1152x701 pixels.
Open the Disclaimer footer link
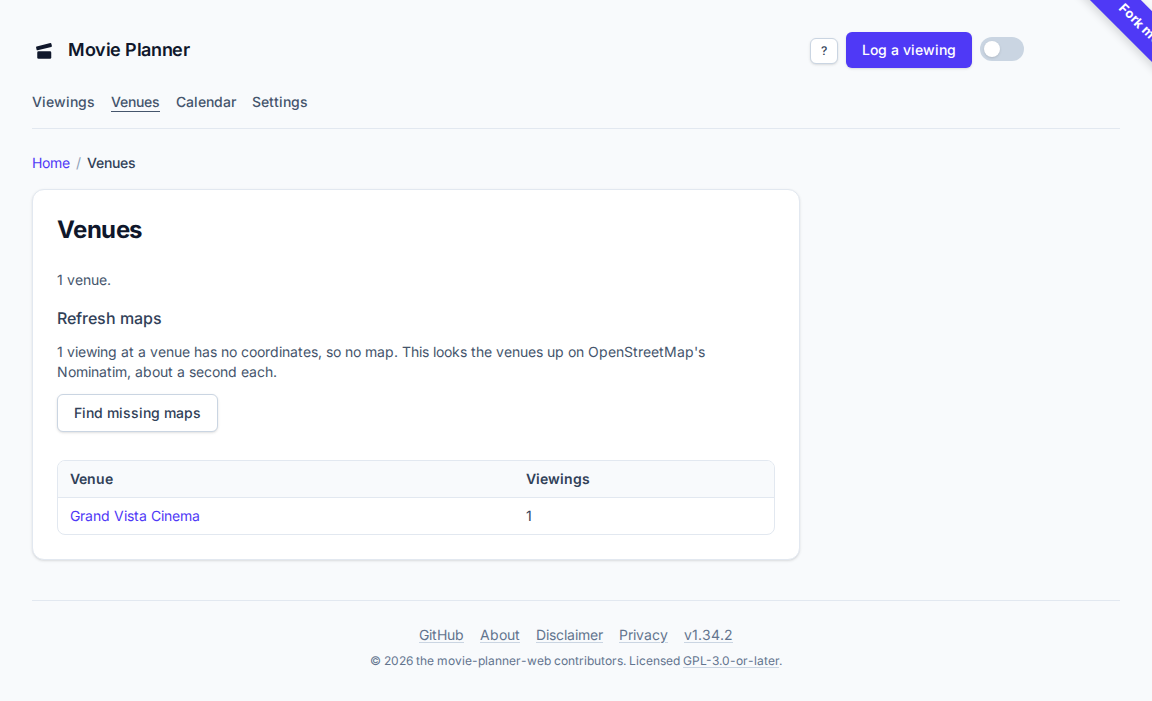[569, 635]
